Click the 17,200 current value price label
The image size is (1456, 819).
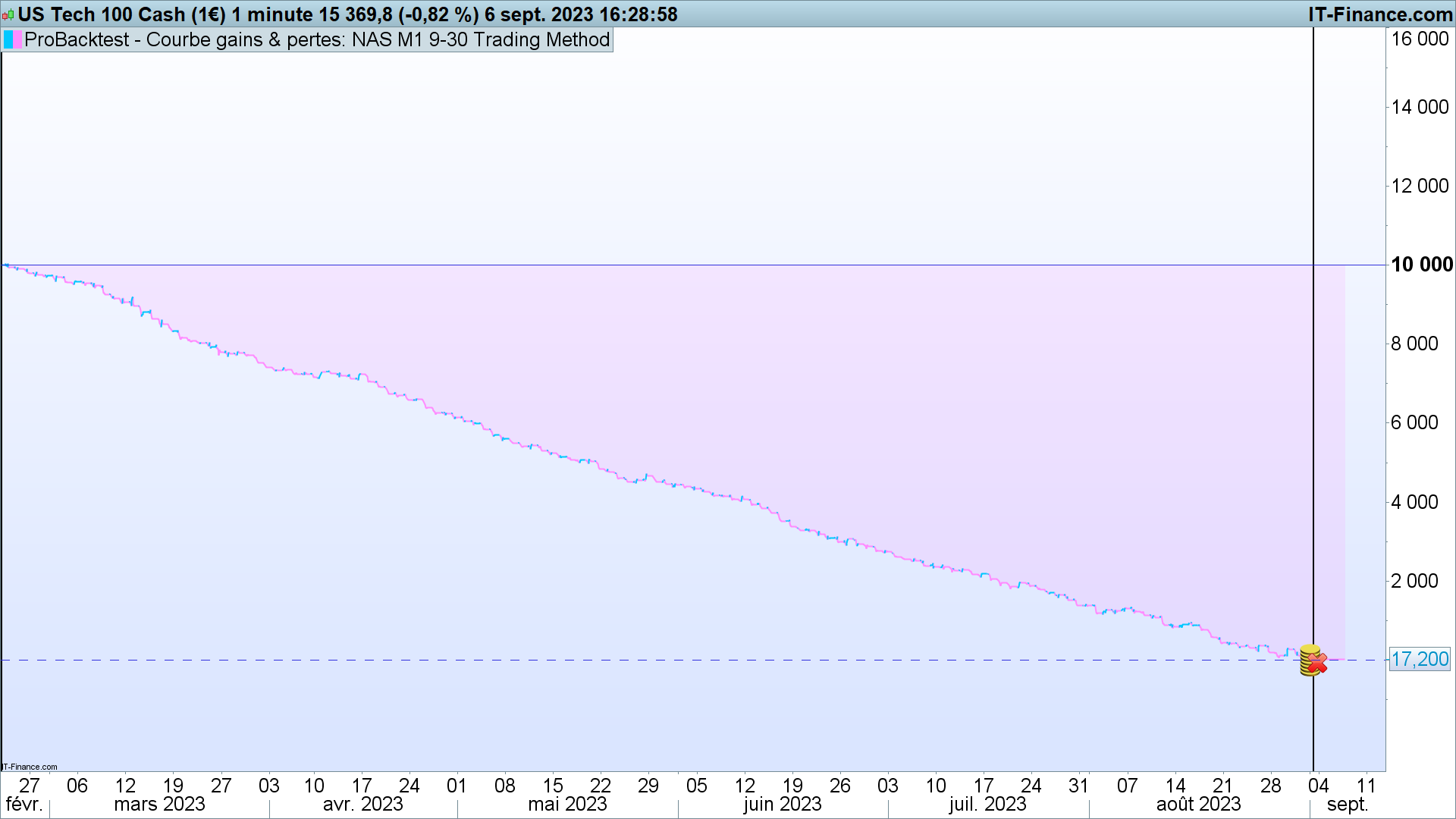click(1420, 659)
